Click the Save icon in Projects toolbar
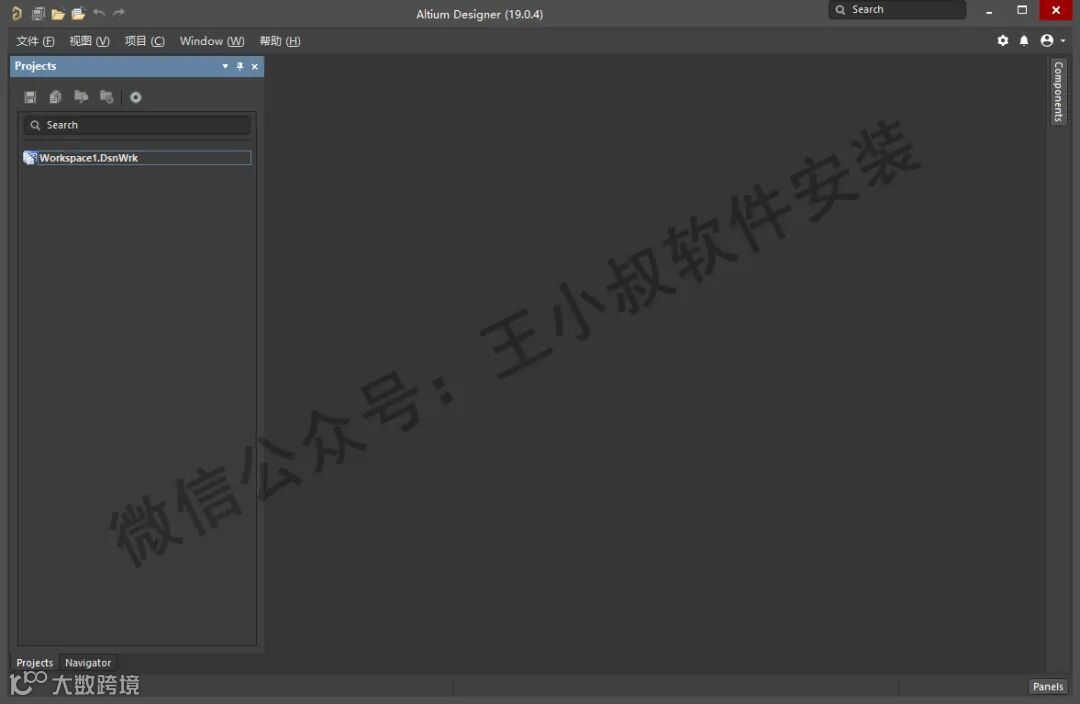The height and width of the screenshot is (704, 1080). (x=30, y=97)
